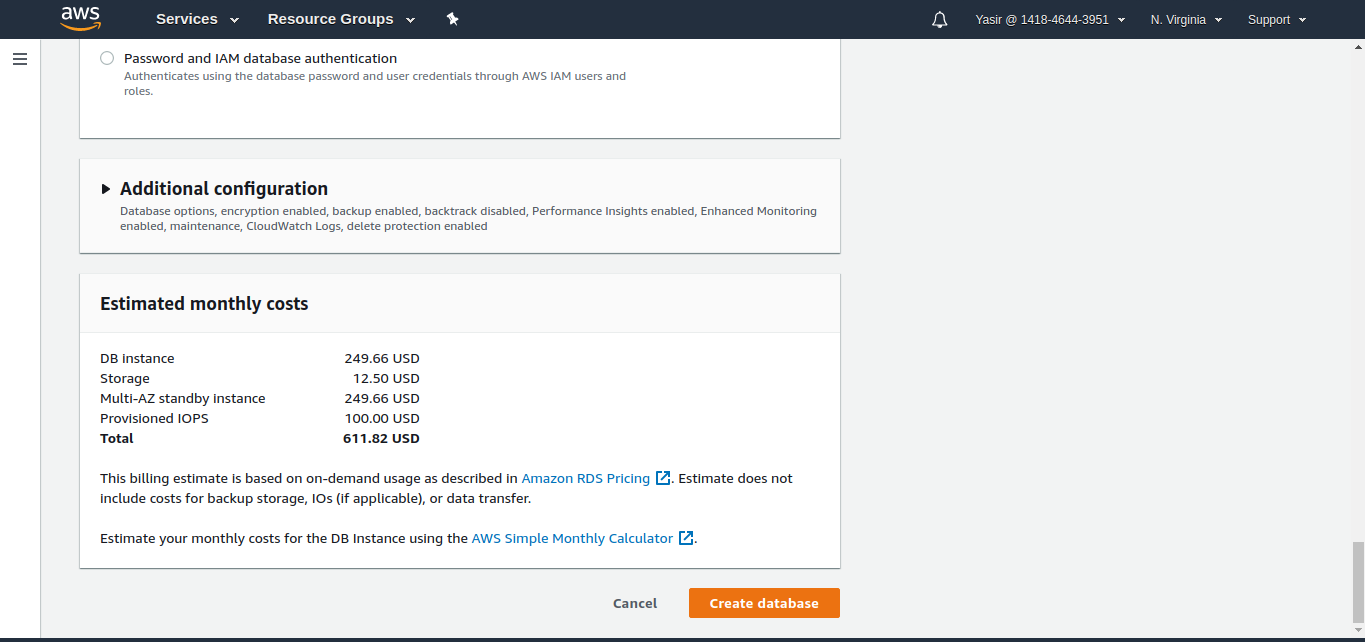Viewport: 1365px width, 642px height.
Task: Click the Additional configuration heading text
Action: [224, 189]
